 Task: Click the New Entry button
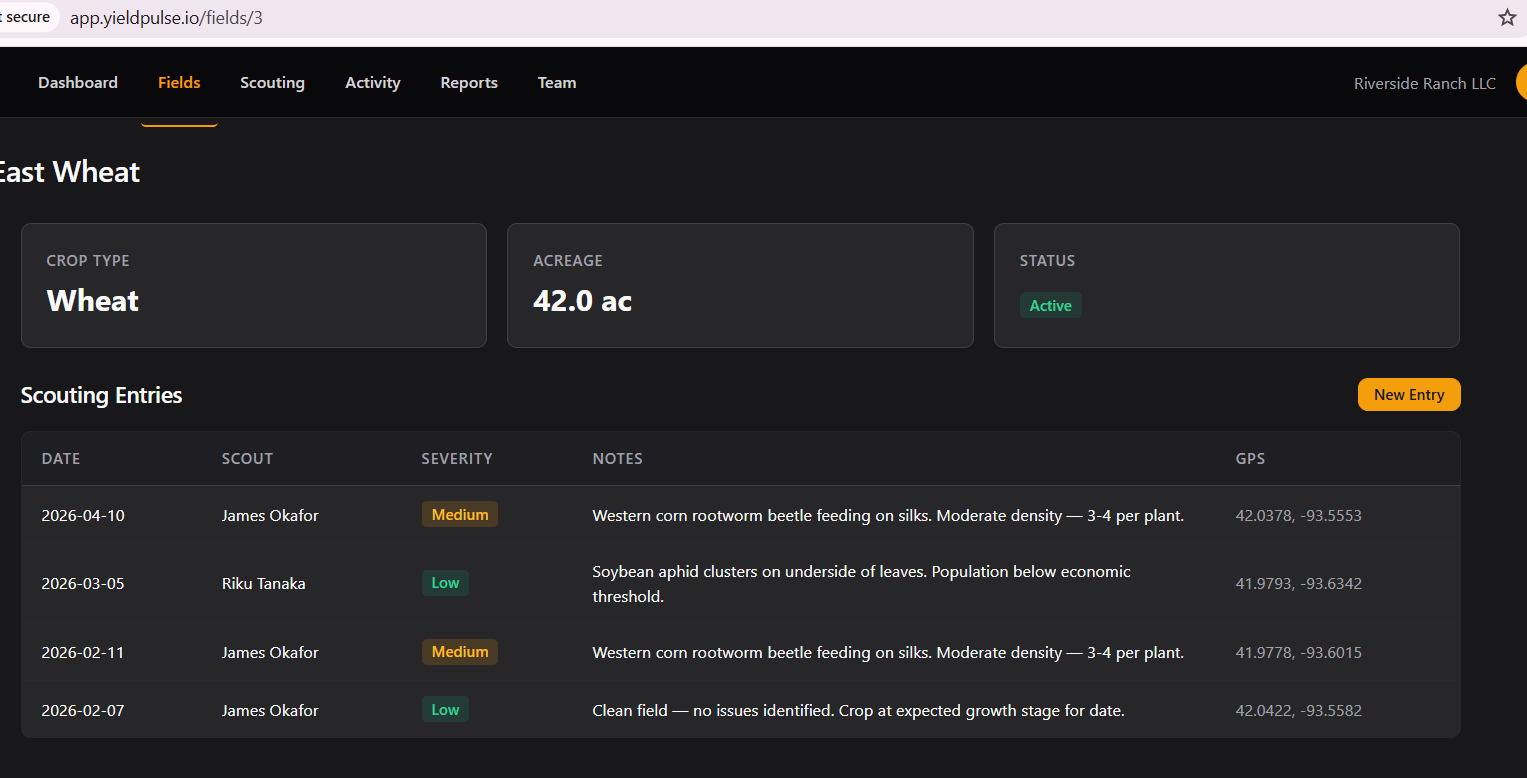click(x=1408, y=395)
